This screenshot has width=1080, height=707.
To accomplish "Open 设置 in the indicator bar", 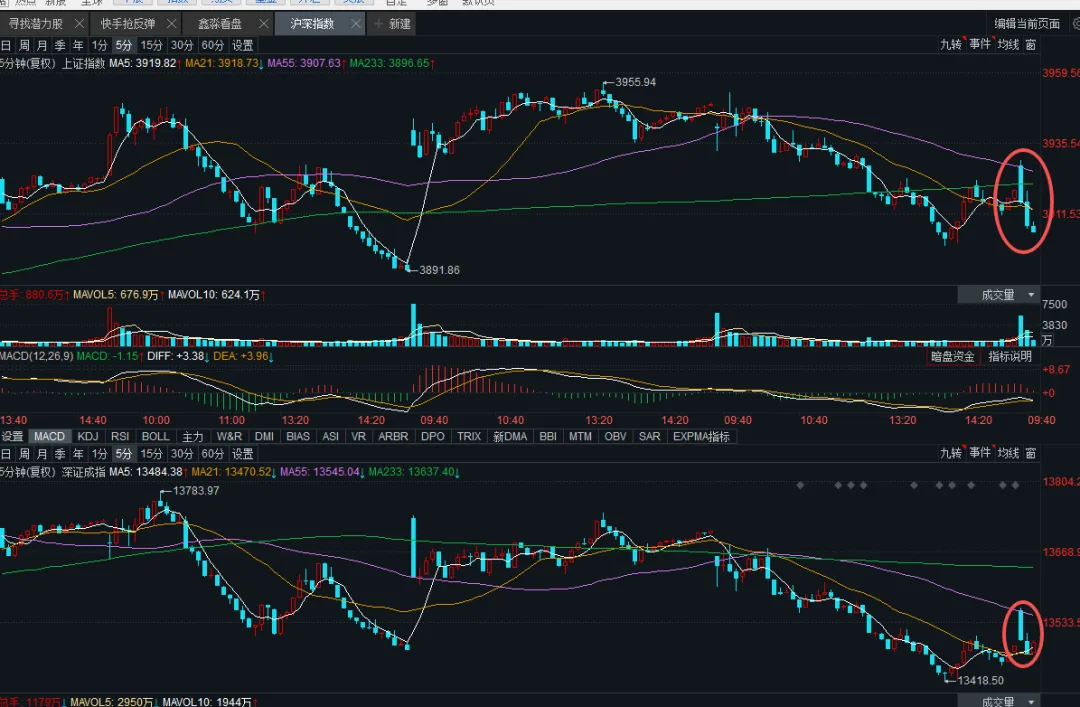I will pyautogui.click(x=12, y=437).
